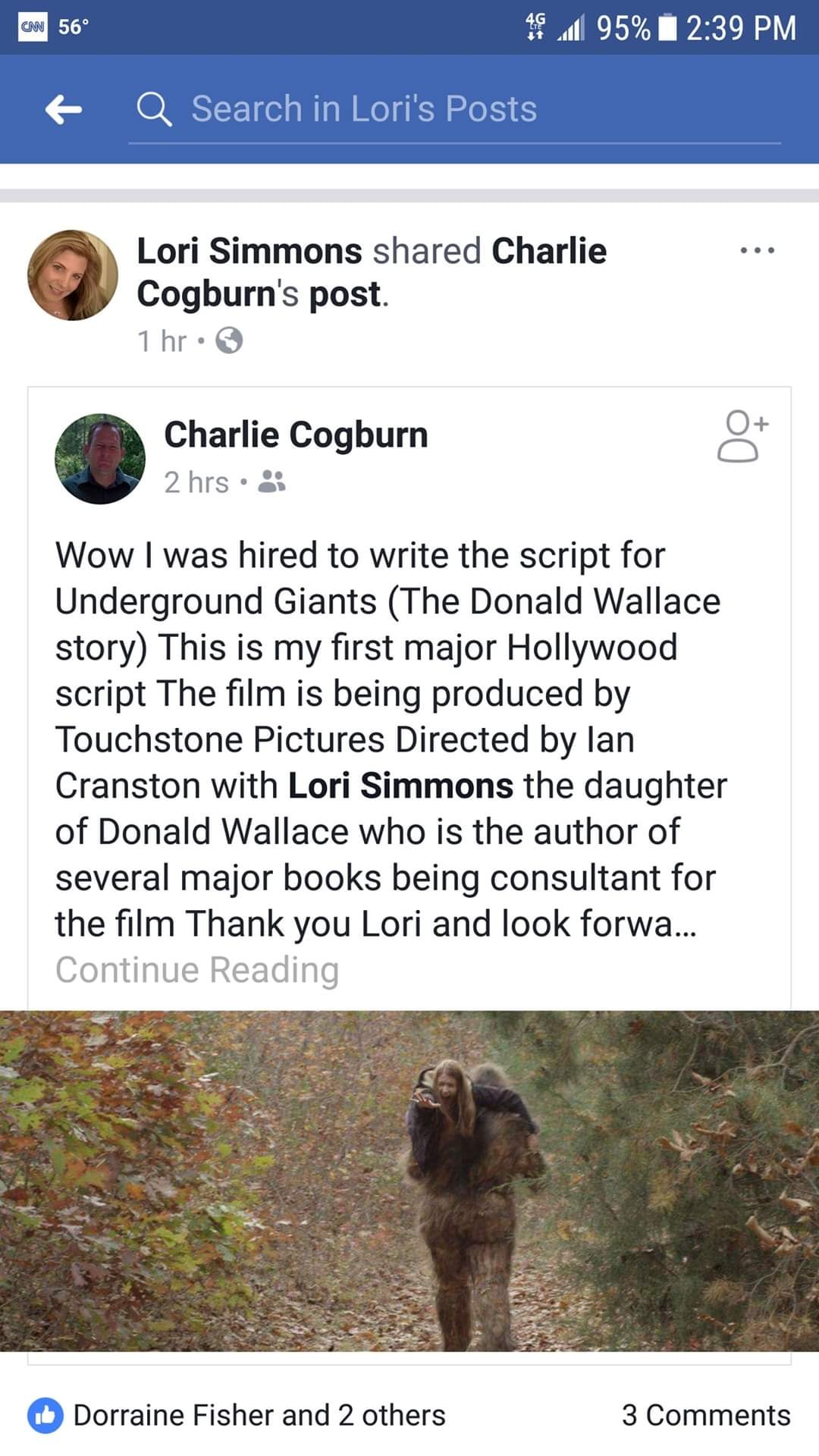Viewport: 819px width, 1456px height.
Task: Tap the battery status icon
Action: click(x=667, y=28)
